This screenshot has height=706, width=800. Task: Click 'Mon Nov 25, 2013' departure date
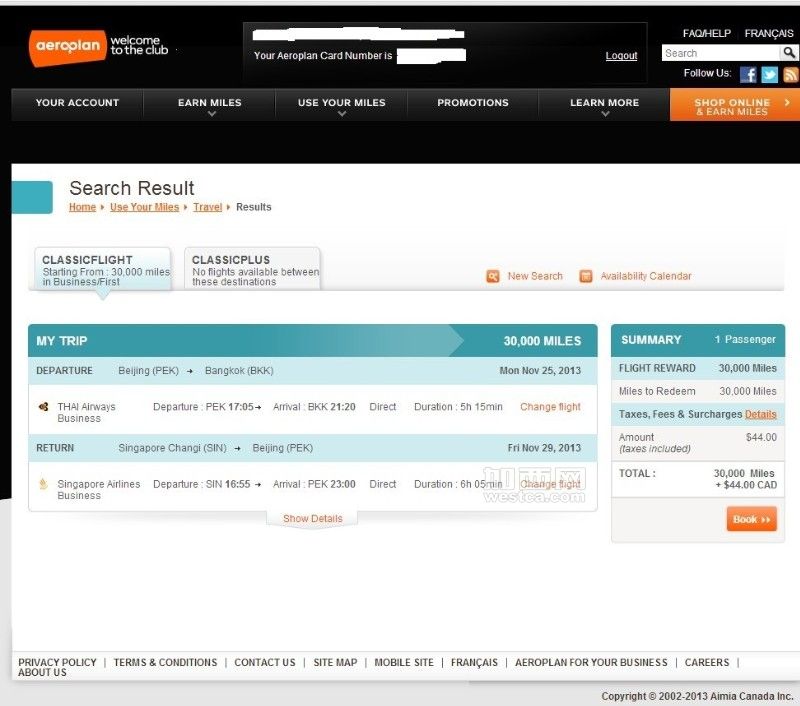point(540,370)
